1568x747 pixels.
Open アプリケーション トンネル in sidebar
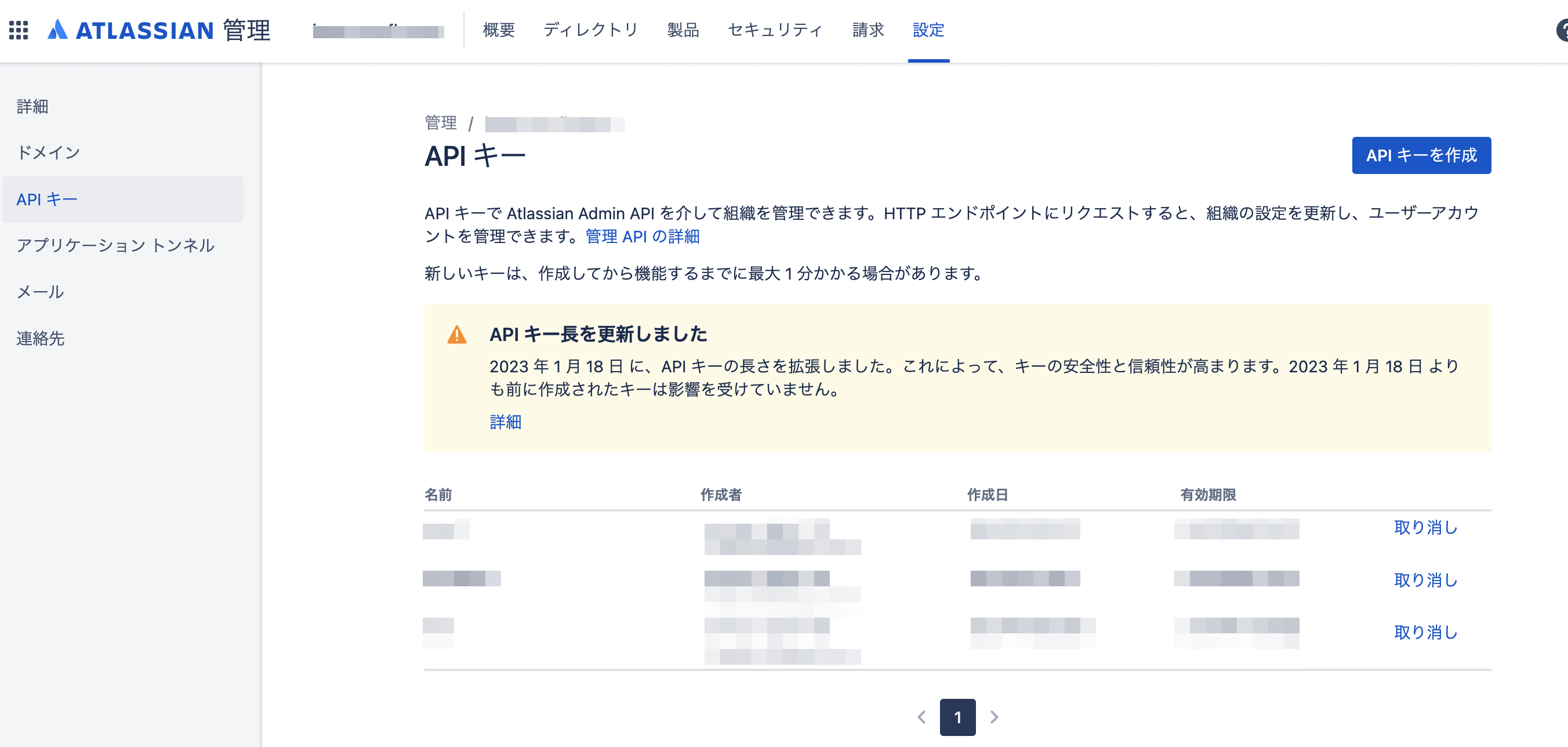click(115, 245)
